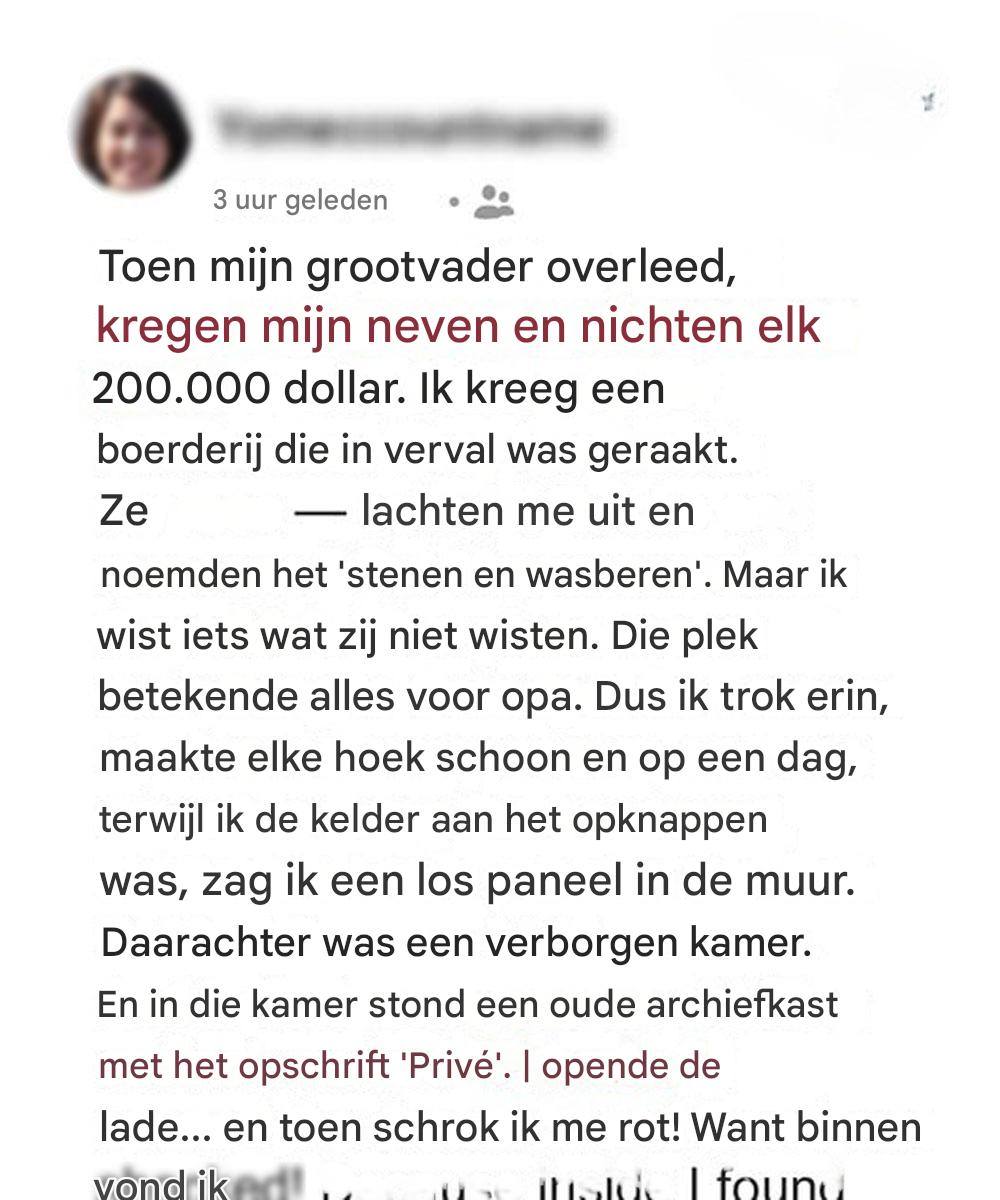
Task: Click the 'toen schrok ik me rot' line
Action: [510, 1128]
